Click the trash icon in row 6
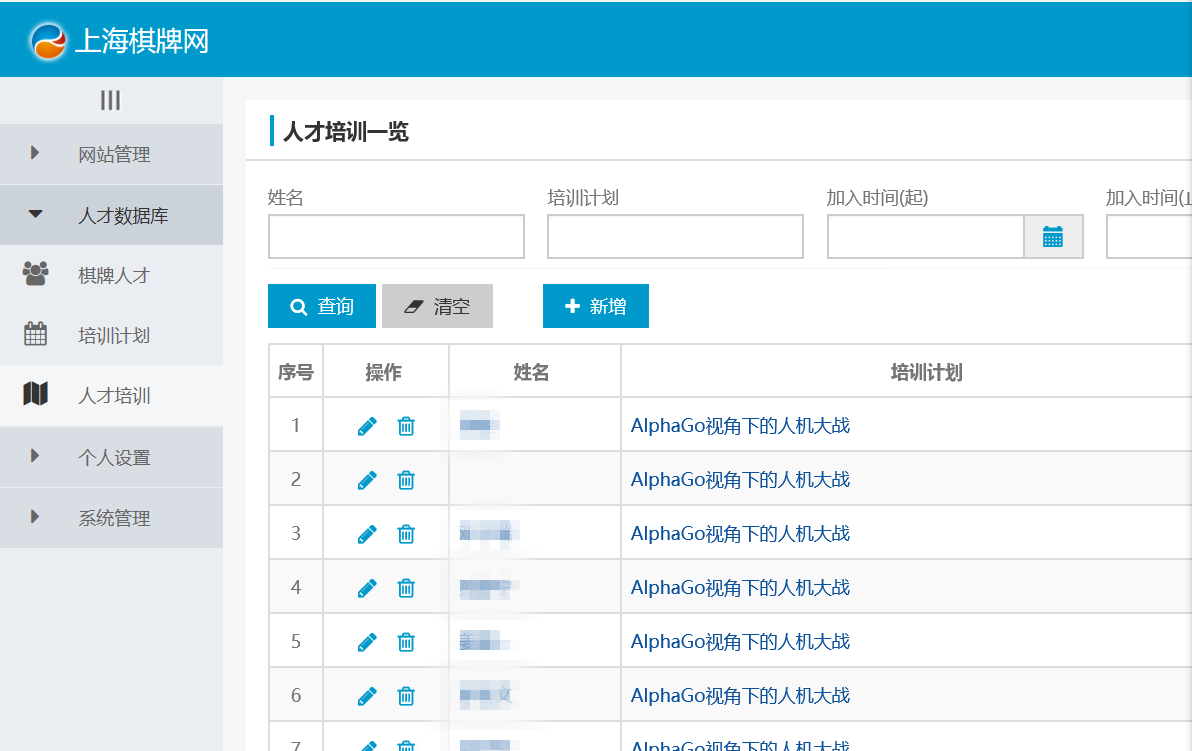 pos(406,696)
